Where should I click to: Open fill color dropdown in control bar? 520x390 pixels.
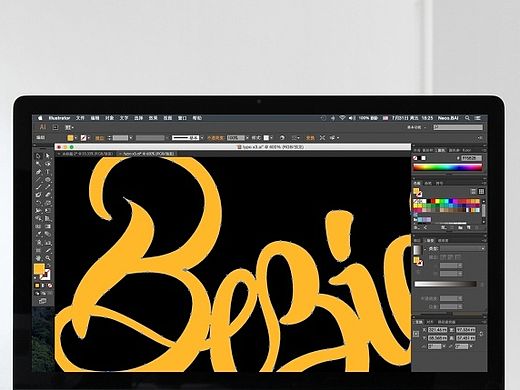(x=75, y=138)
